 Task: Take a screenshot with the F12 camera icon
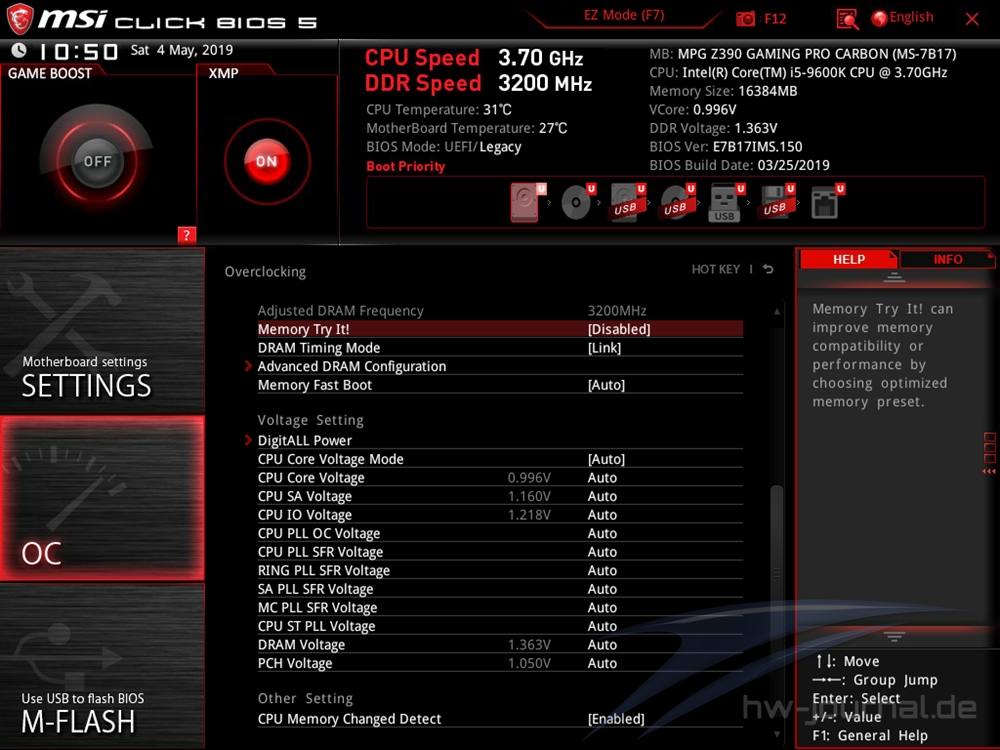tap(744, 18)
